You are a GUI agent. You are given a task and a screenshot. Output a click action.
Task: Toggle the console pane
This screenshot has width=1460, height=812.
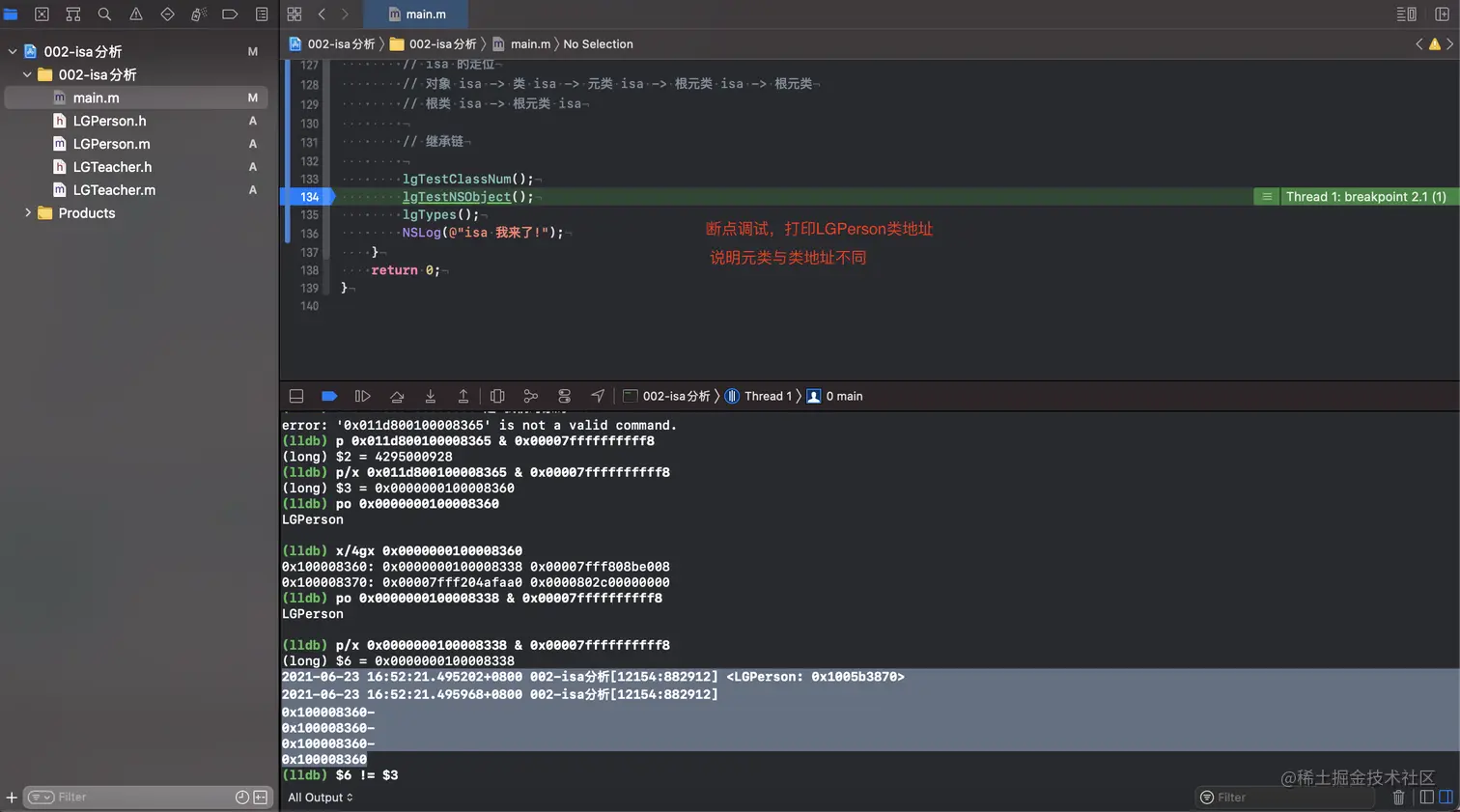pyautogui.click(x=1446, y=798)
